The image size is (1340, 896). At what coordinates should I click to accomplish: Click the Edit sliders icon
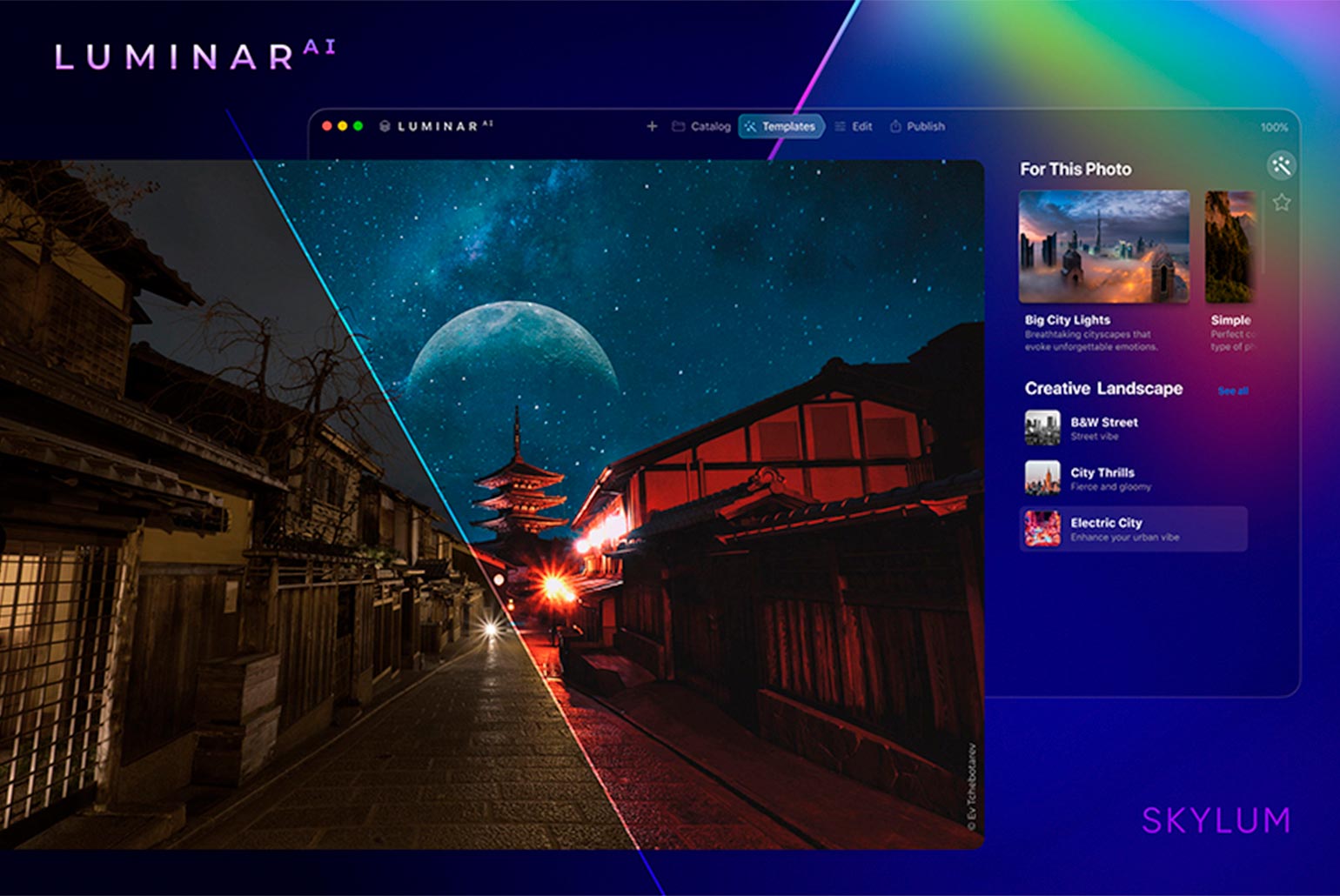[840, 126]
